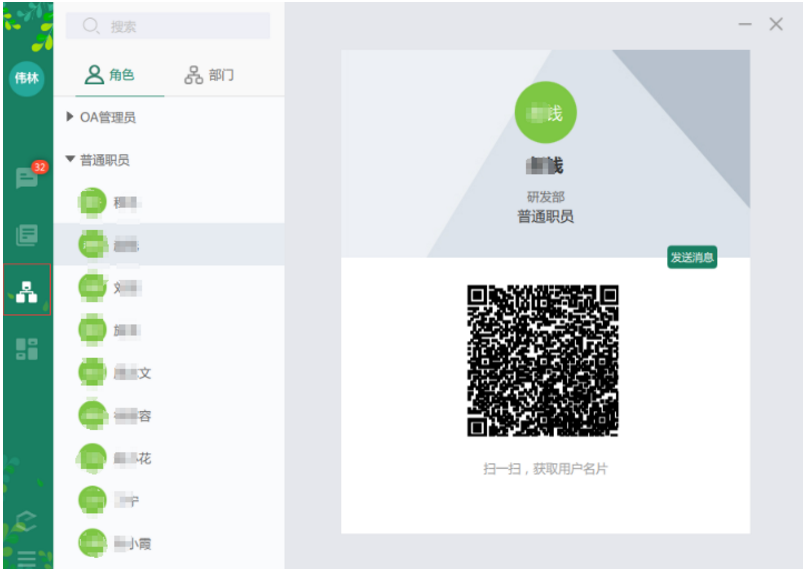The image size is (806, 573).
Task: Open messages with 32 unread badge
Action: [x=27, y=178]
